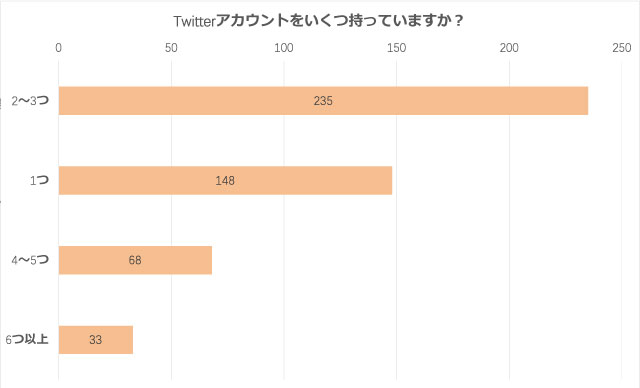
Task: Click the 100 axis tick label
Action: pyautogui.click(x=284, y=48)
